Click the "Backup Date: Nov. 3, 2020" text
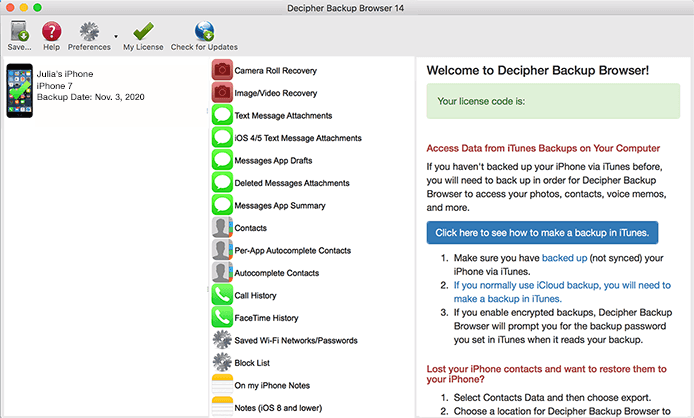 coord(90,97)
